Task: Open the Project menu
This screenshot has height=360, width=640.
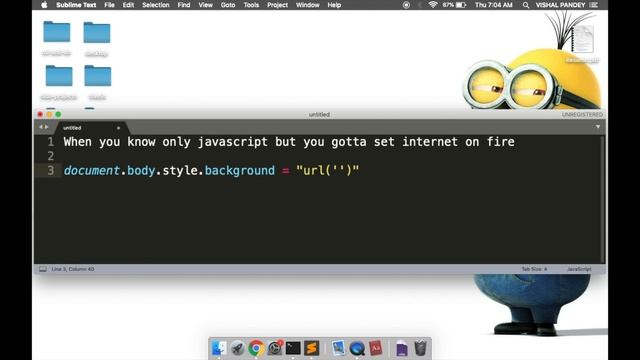Action: tap(277, 5)
